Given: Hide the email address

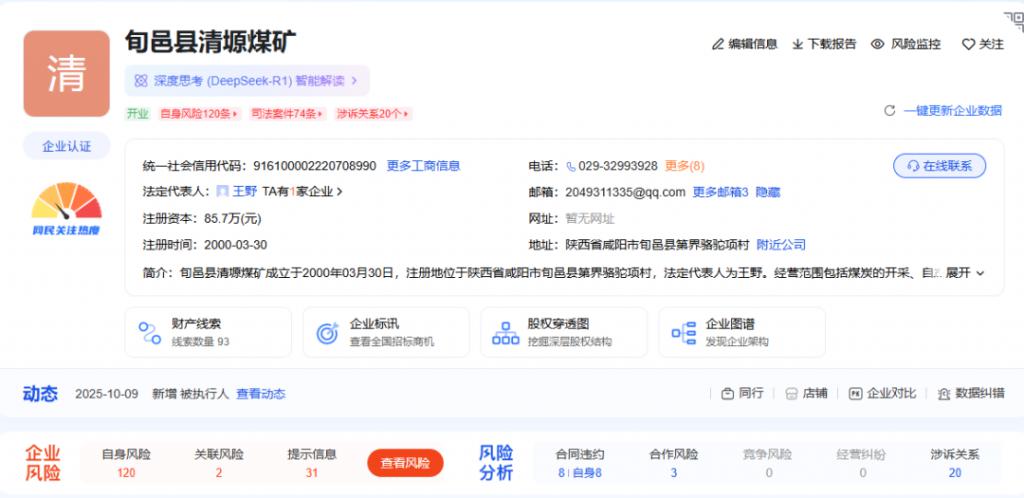Looking at the screenshot, I should tap(768, 192).
